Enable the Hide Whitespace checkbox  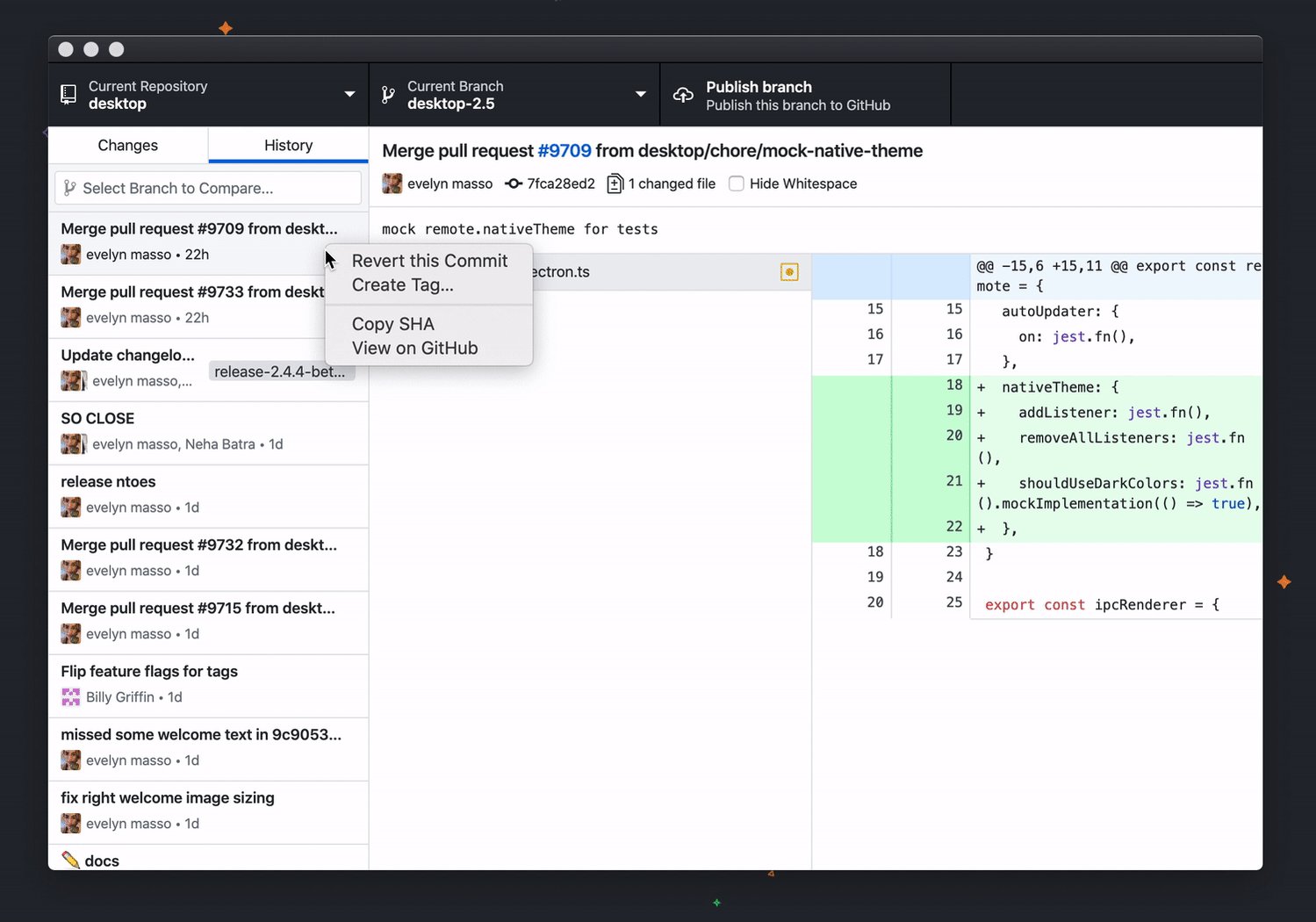click(736, 183)
